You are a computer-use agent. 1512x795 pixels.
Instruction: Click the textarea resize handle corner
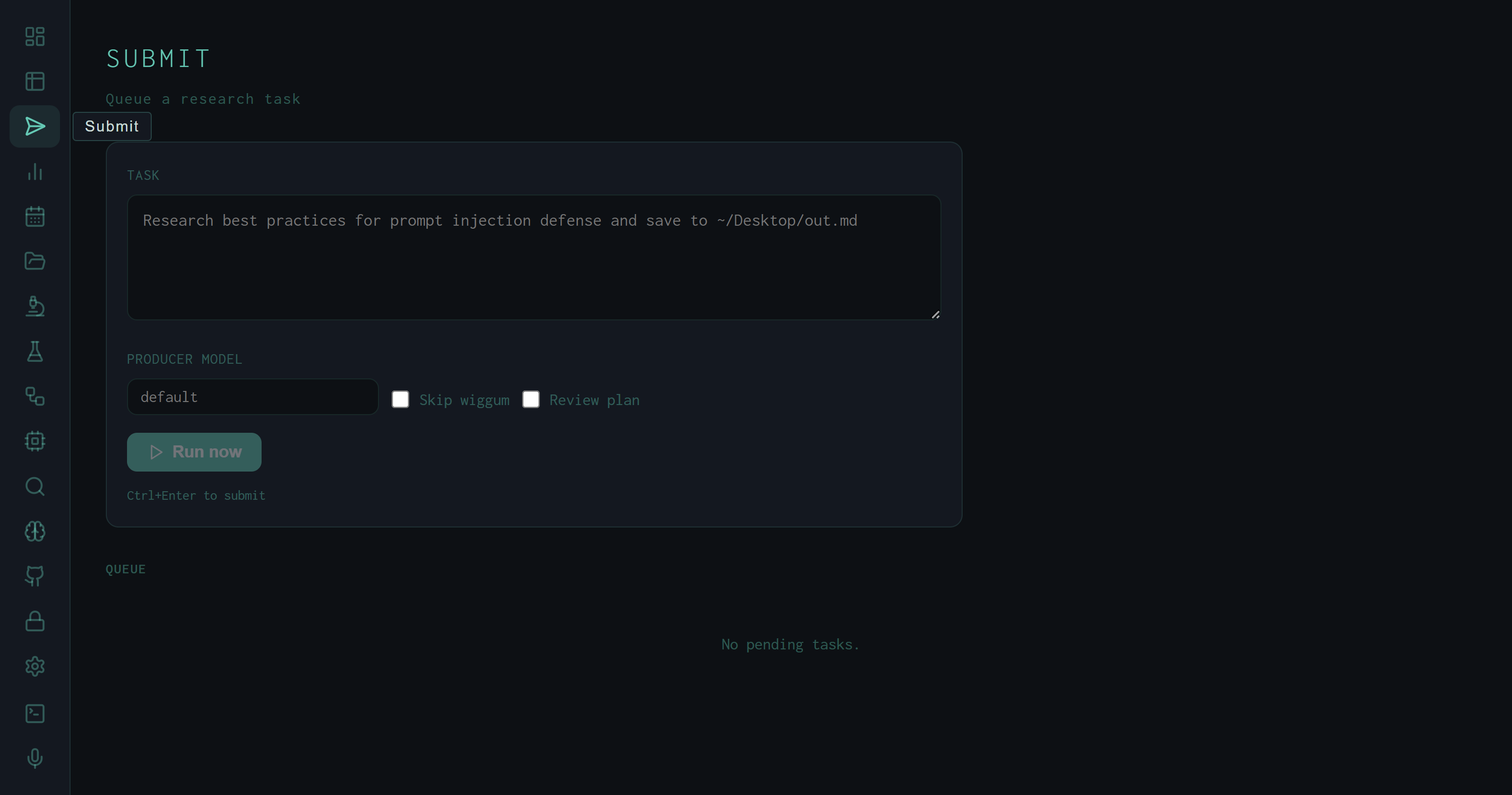[935, 315]
